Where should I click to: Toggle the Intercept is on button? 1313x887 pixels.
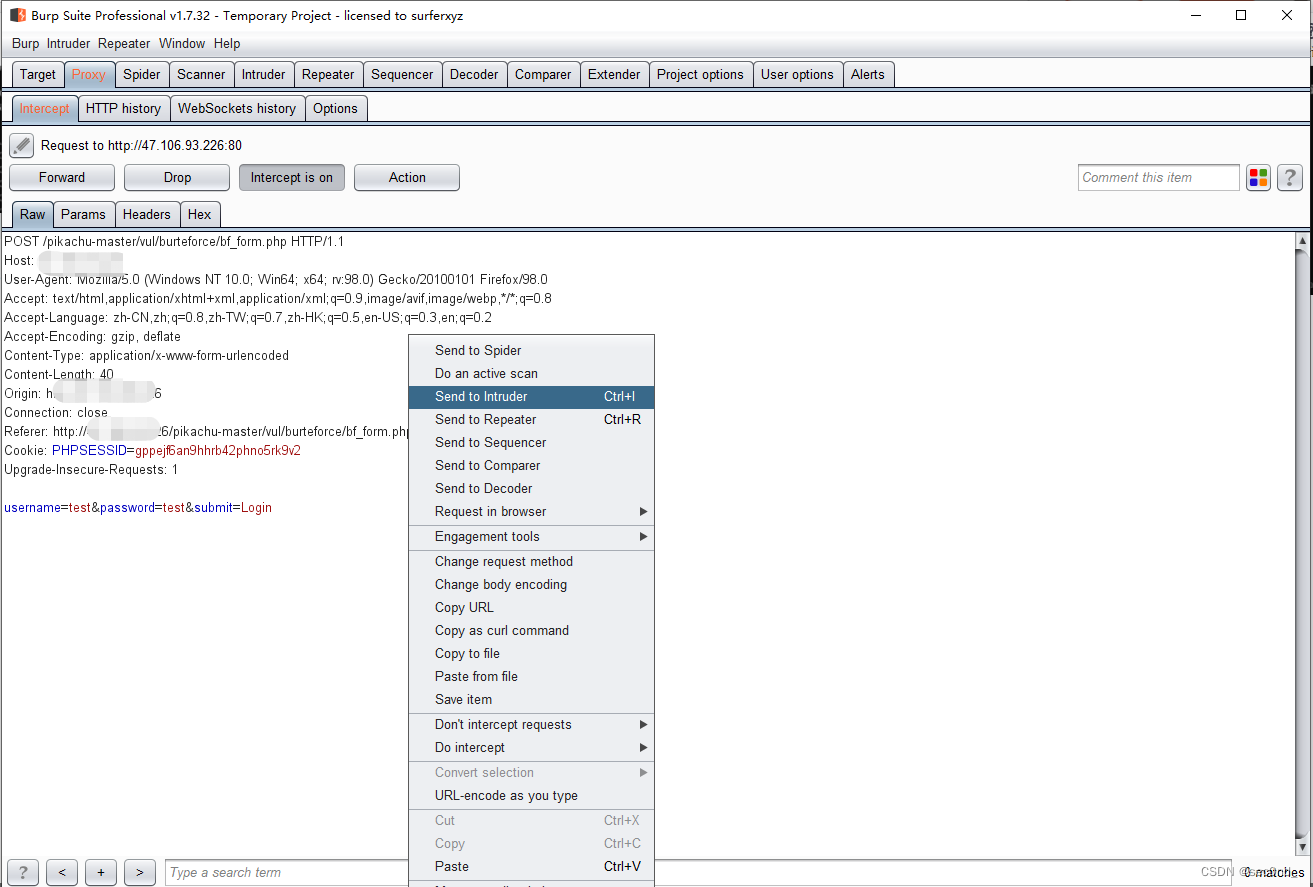(292, 177)
